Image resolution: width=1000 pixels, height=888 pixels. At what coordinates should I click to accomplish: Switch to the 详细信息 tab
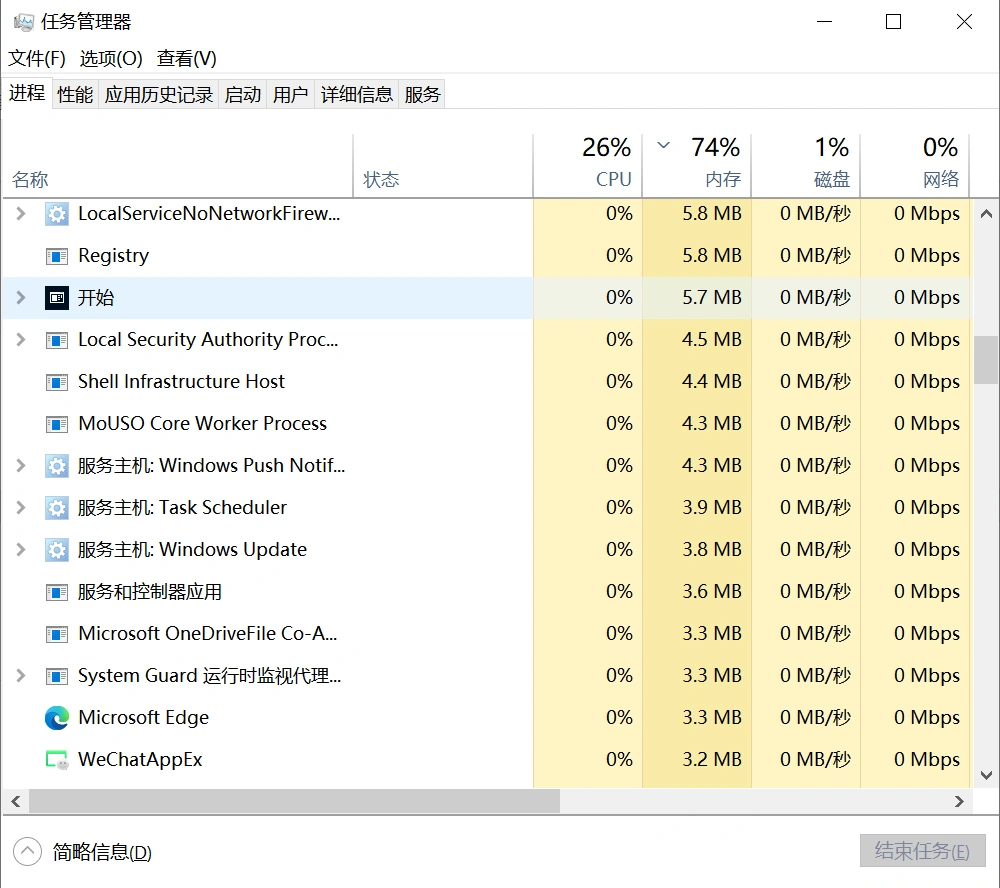[x=356, y=94]
